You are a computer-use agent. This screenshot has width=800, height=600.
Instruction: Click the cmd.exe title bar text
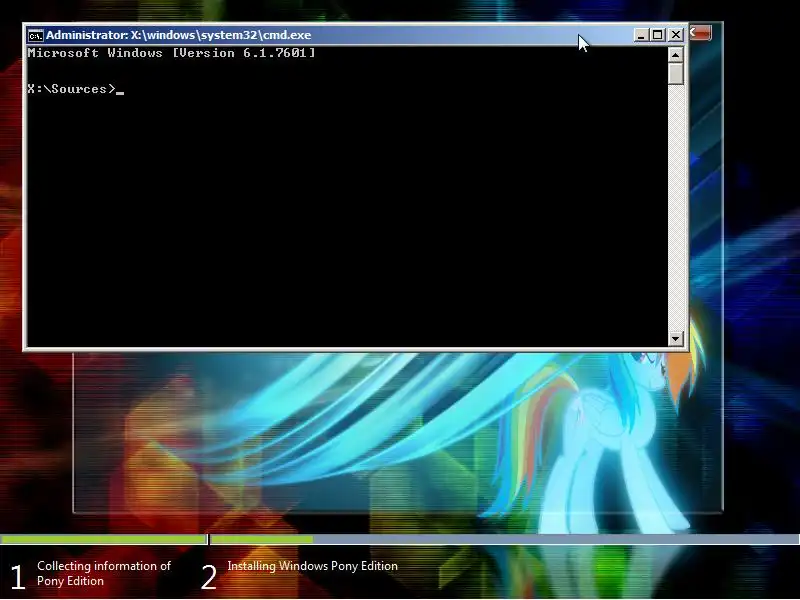179,35
